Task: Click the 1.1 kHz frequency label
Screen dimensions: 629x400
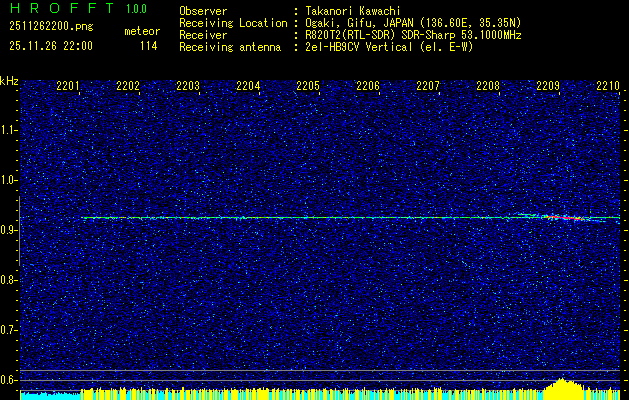Action: click(9, 130)
